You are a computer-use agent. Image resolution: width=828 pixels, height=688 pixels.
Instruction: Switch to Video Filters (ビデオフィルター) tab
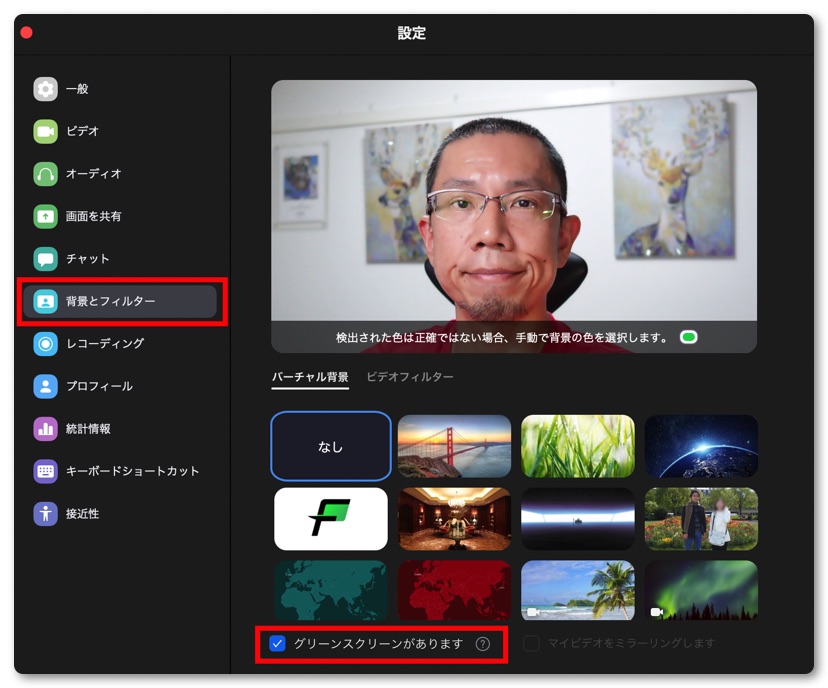pyautogui.click(x=409, y=377)
